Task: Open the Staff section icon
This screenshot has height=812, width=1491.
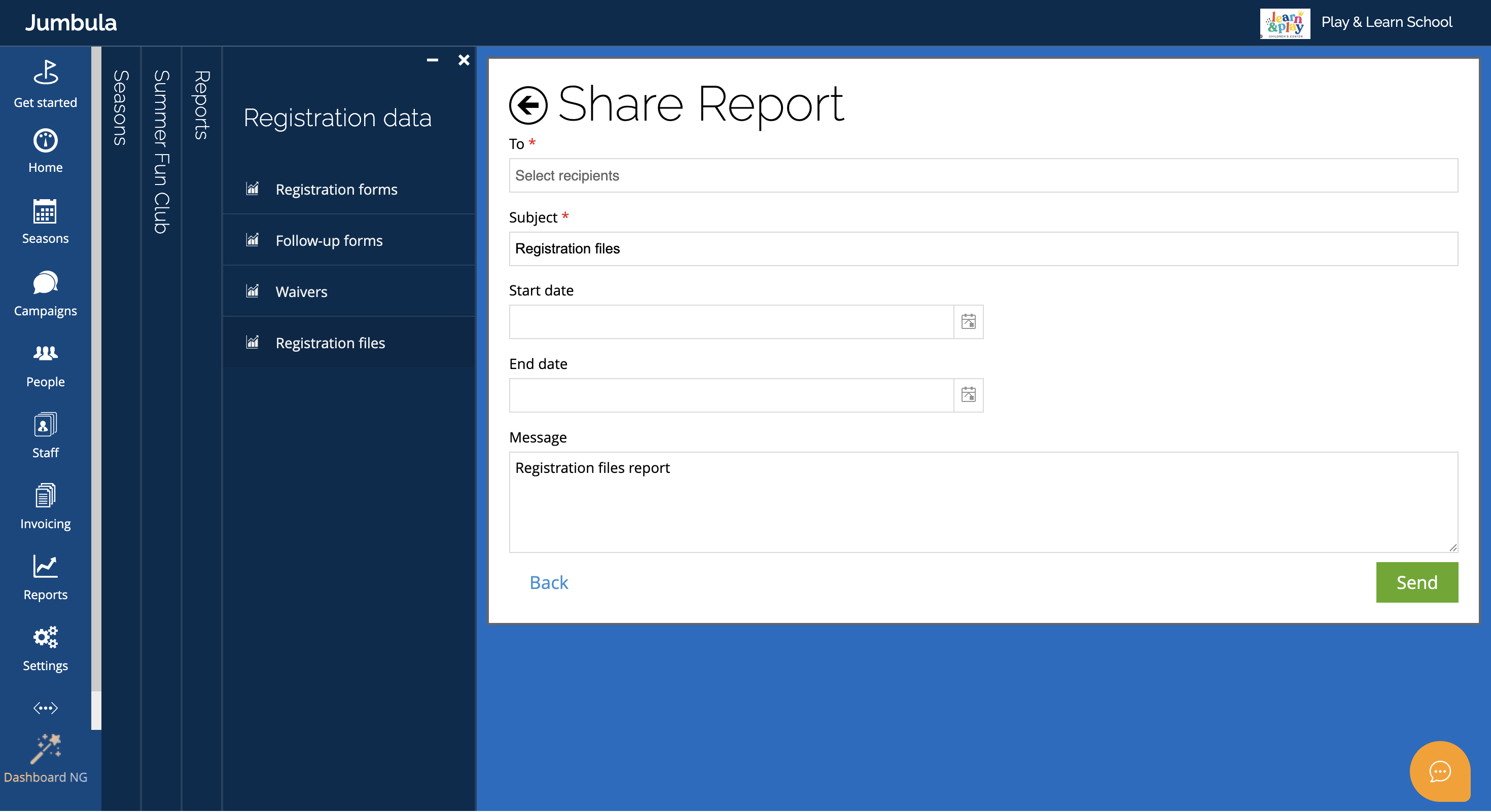Action: [x=45, y=425]
